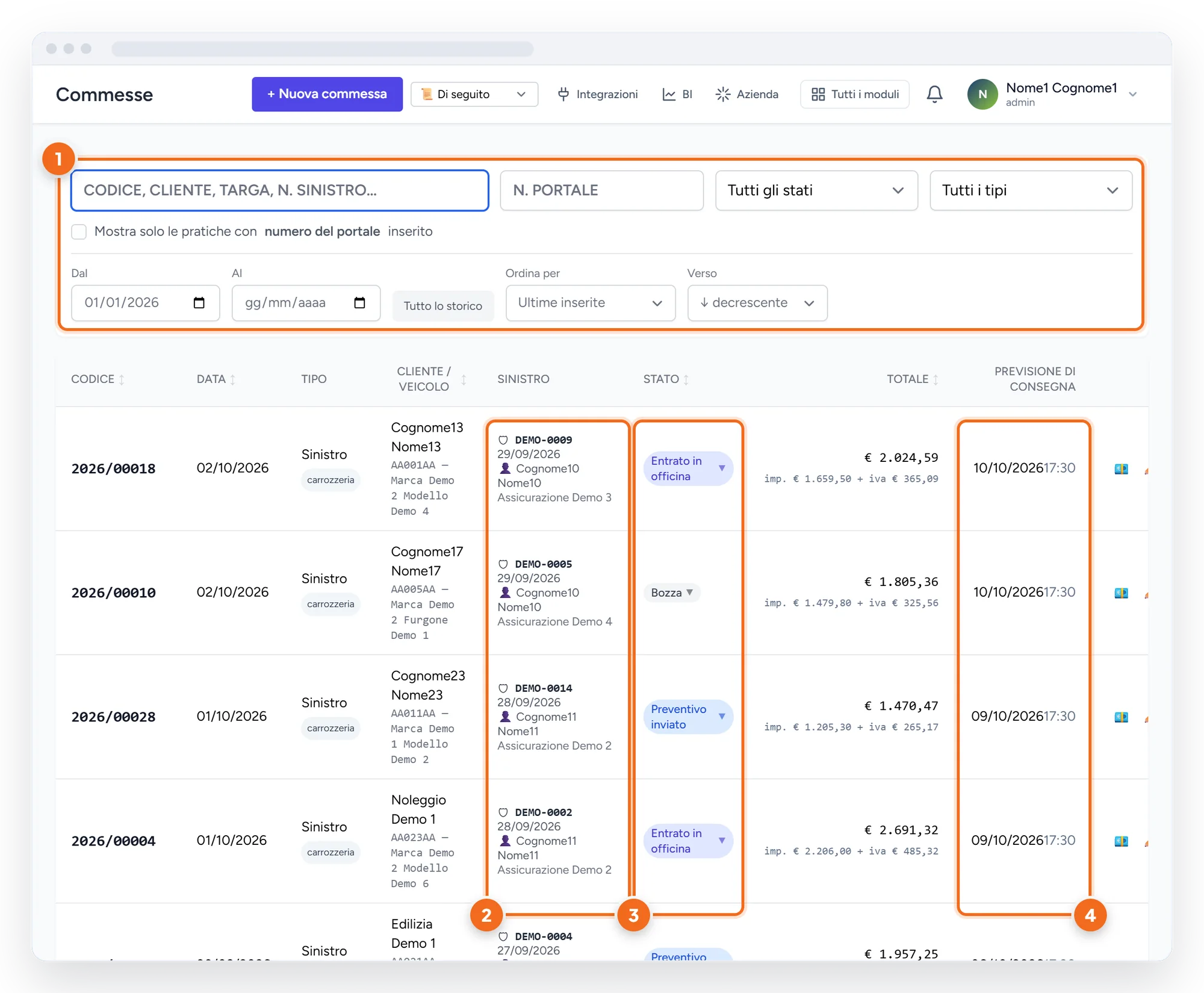
Task: Change Entrato in officina status of 2026/00004
Action: [688, 841]
